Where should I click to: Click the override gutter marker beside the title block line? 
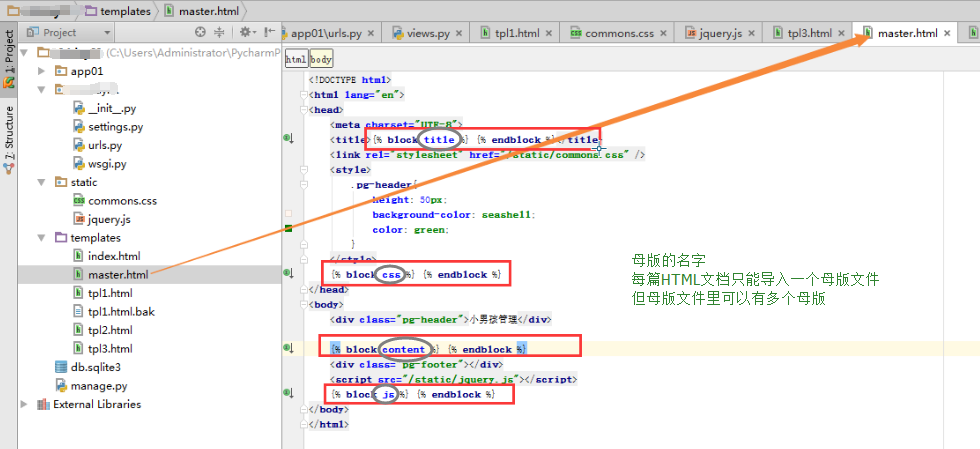288,139
